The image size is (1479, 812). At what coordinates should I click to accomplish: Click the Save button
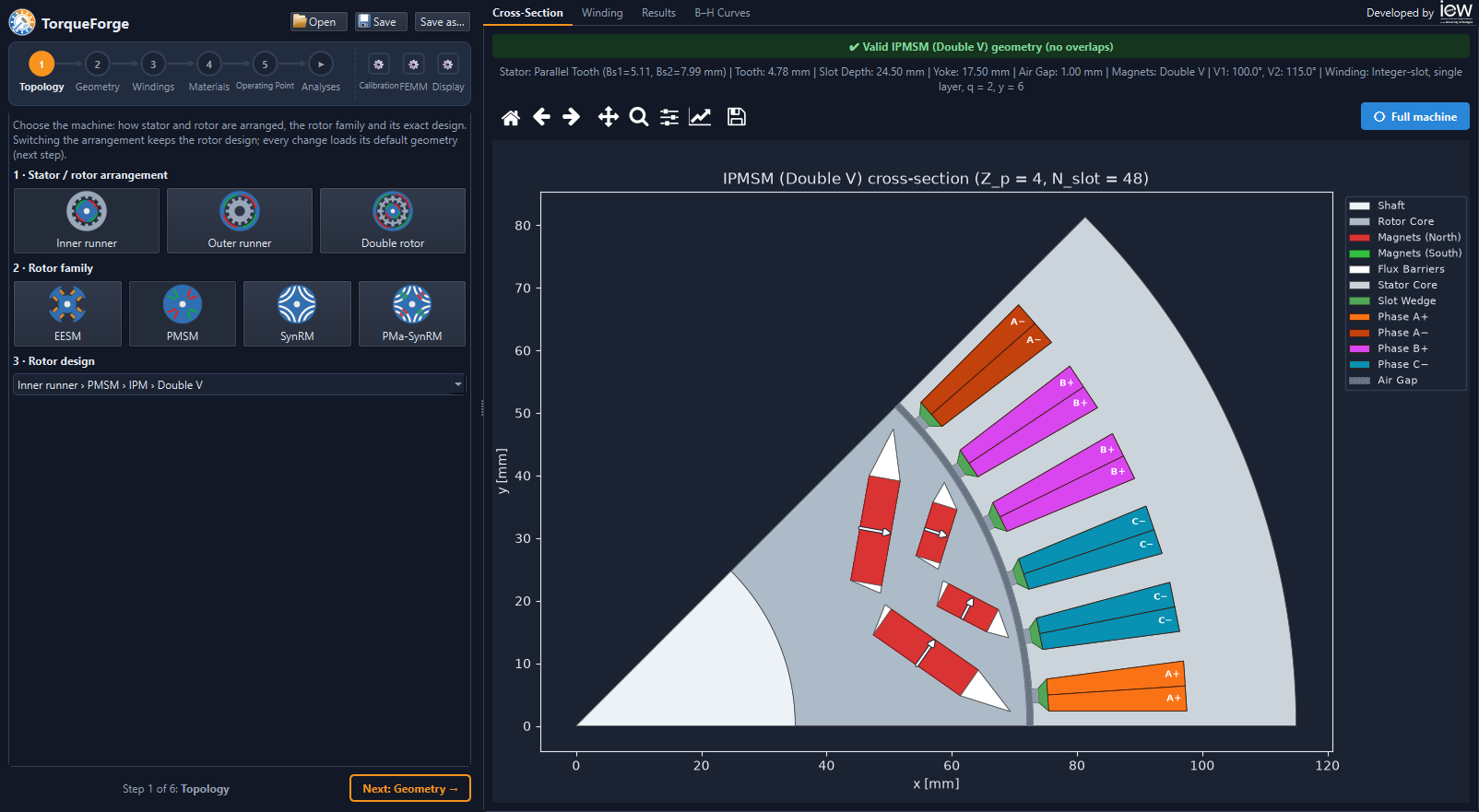click(x=381, y=21)
